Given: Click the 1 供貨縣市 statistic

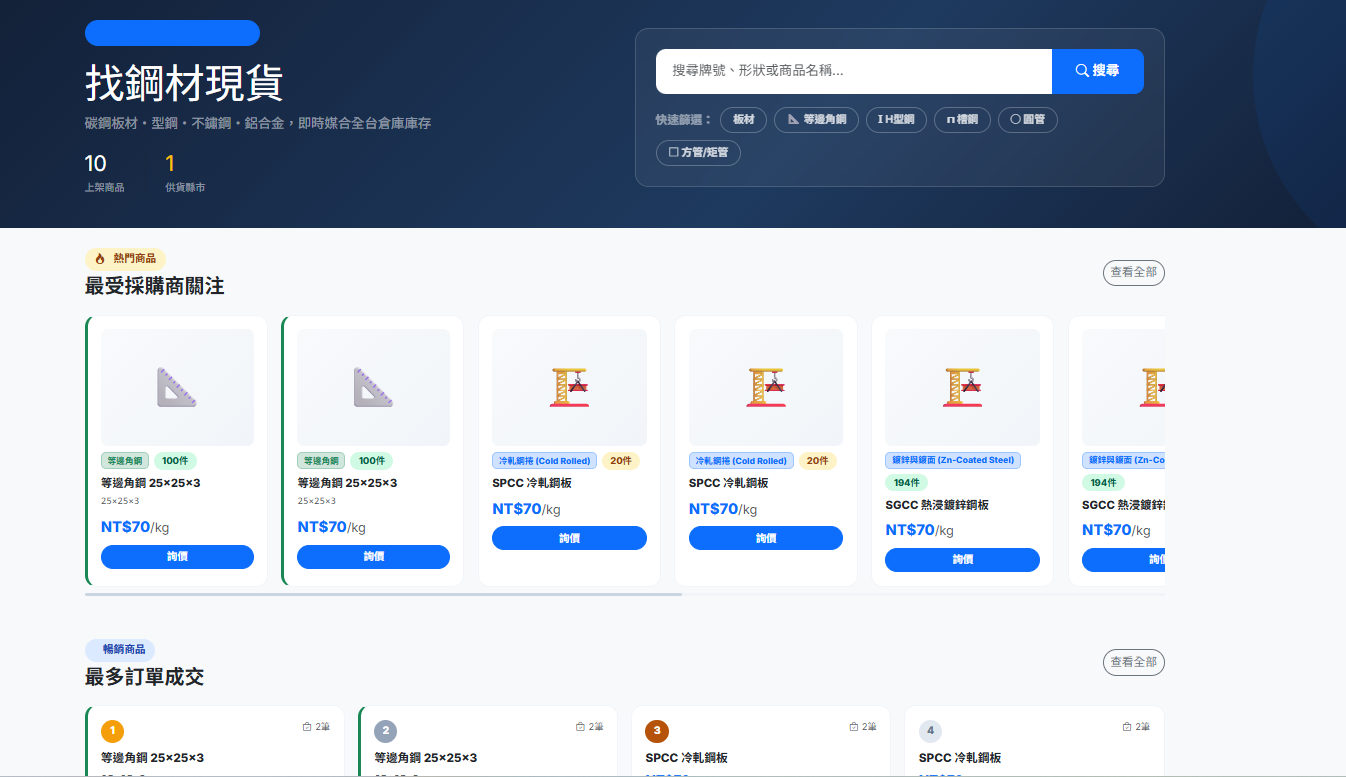Looking at the screenshot, I should (x=185, y=173).
